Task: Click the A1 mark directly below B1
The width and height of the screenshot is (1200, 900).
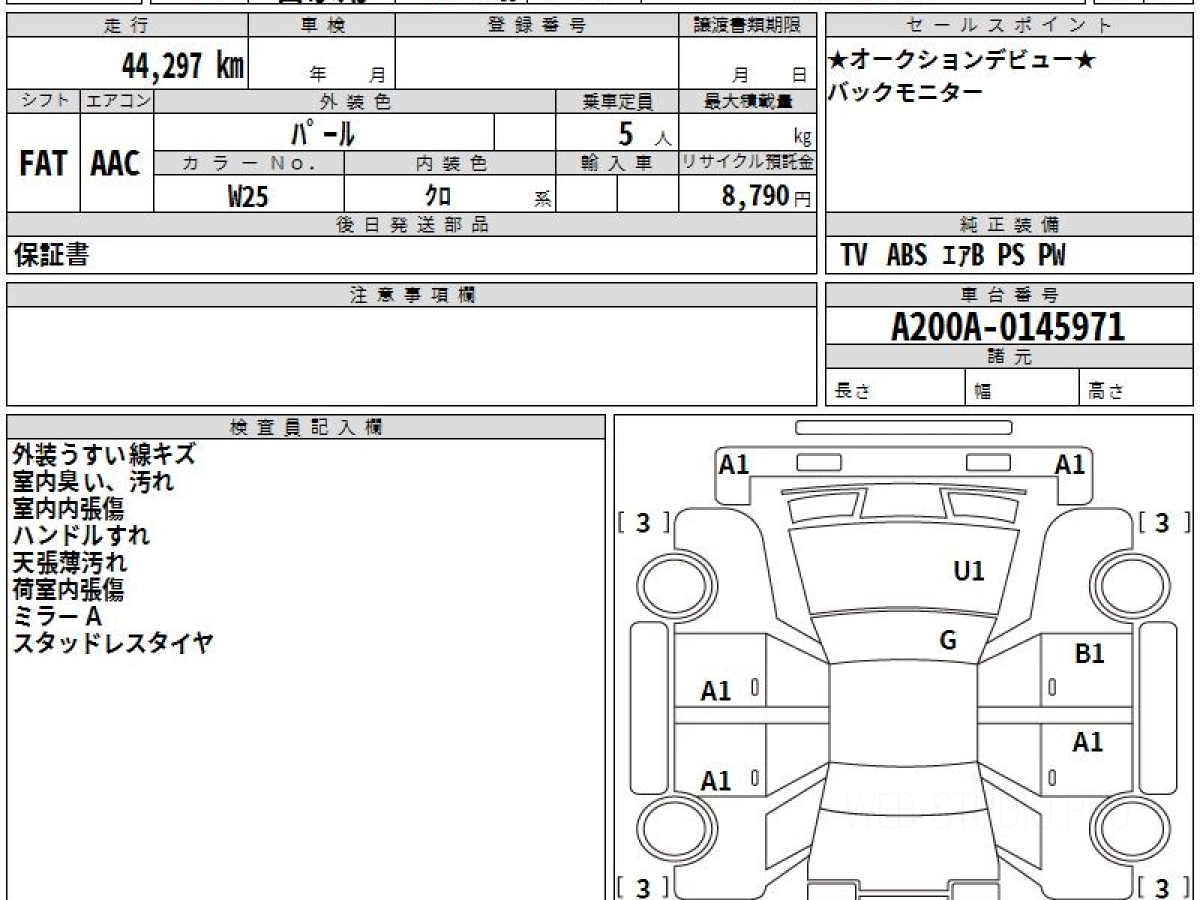Action: 1088,742
